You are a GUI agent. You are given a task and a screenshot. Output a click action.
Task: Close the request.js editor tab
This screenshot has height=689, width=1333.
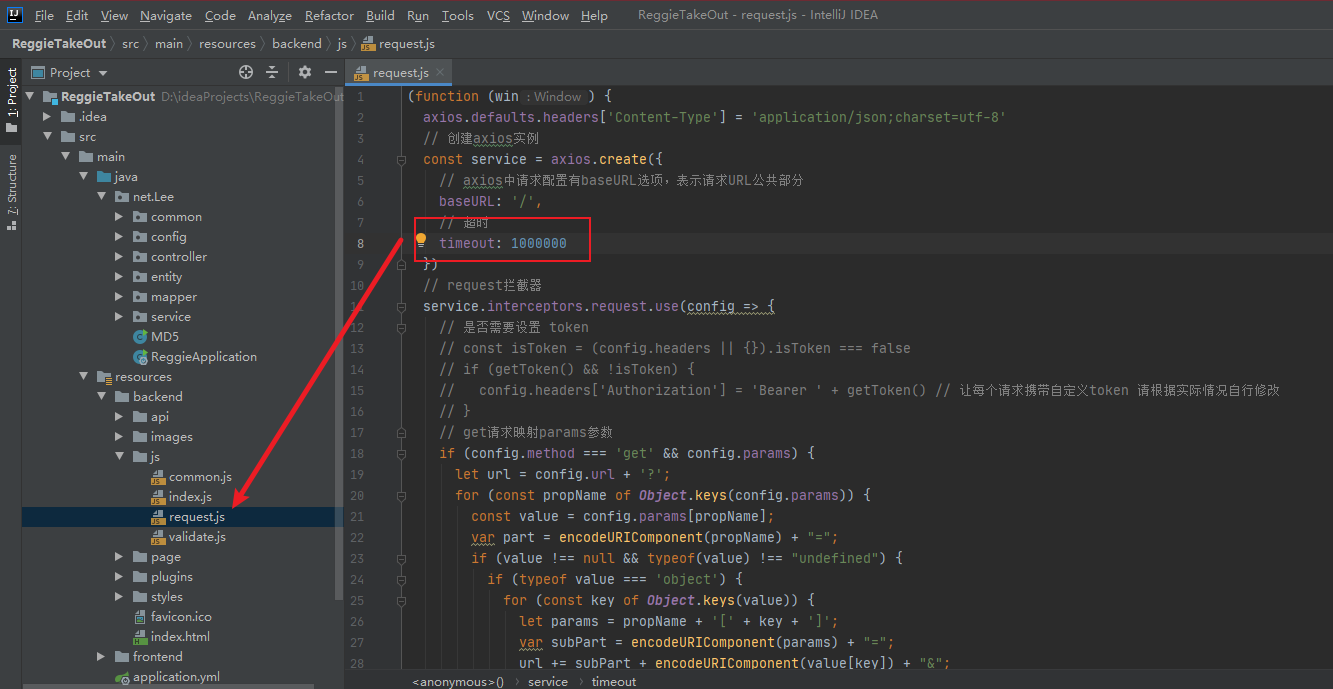pos(440,72)
